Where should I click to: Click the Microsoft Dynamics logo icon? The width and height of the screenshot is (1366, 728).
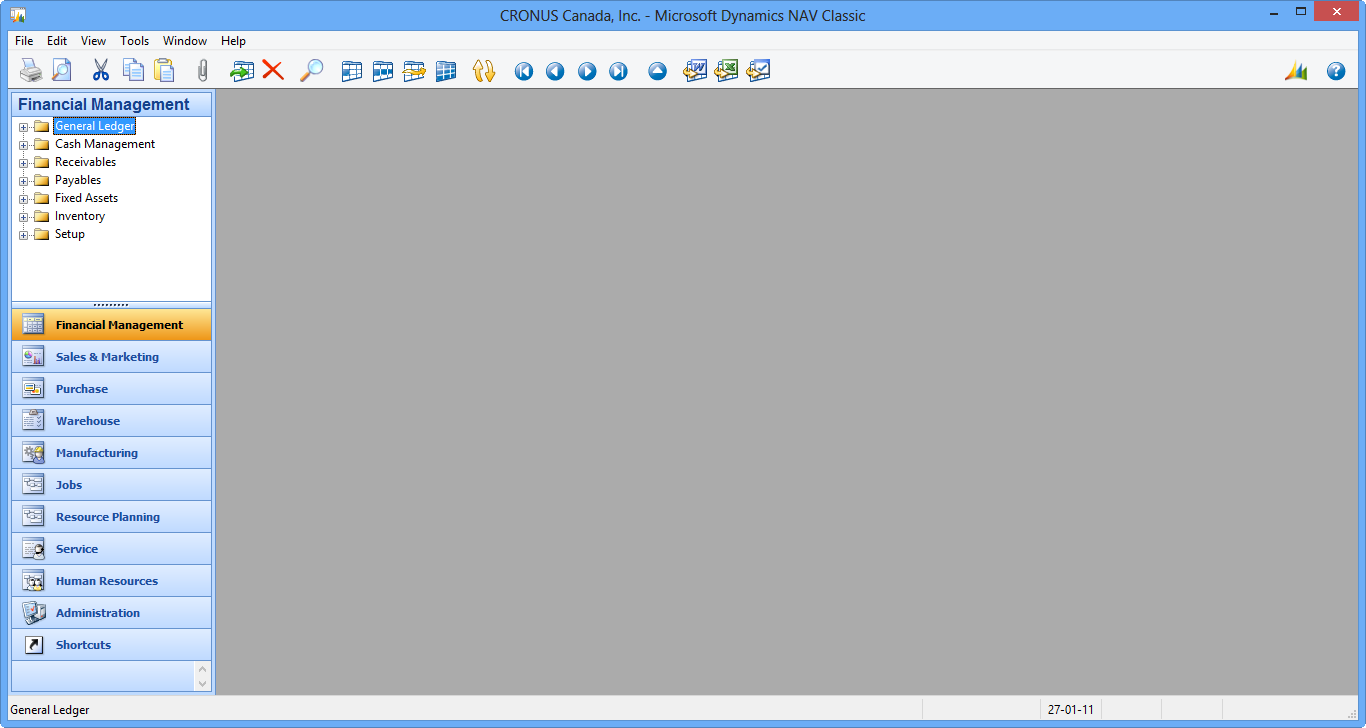(1297, 71)
